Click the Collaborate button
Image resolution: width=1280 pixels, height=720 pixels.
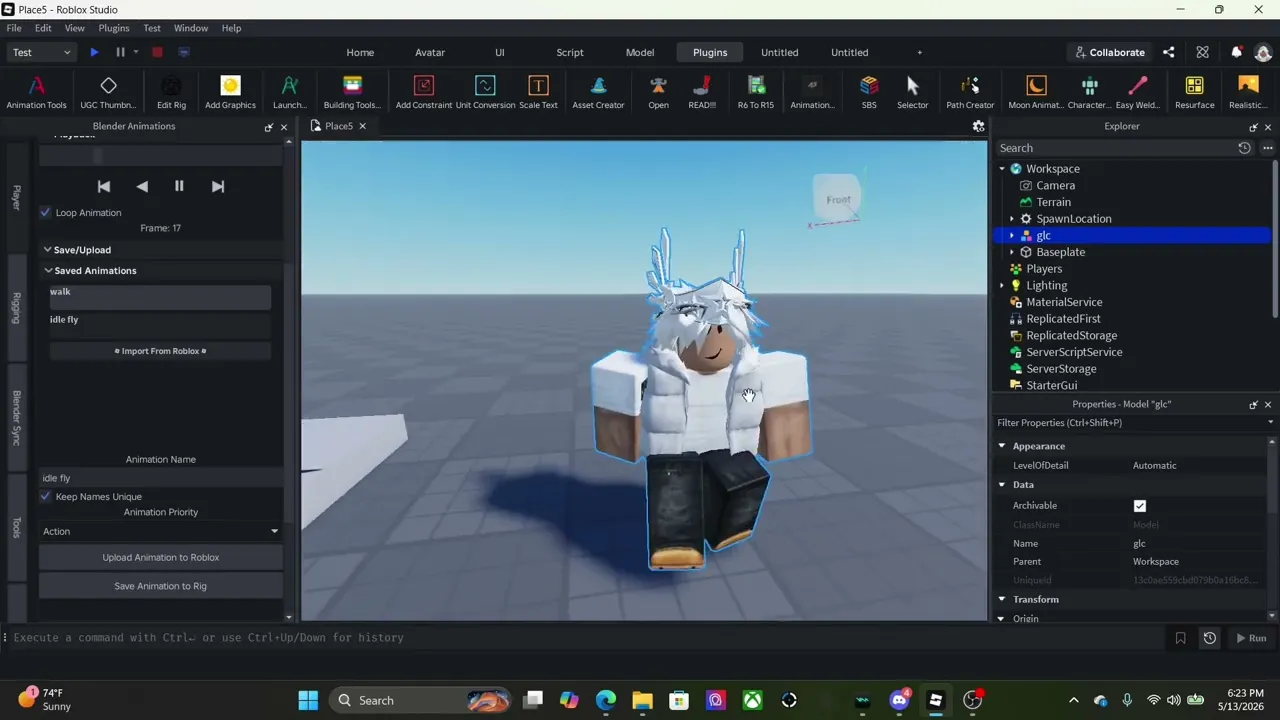[1109, 52]
